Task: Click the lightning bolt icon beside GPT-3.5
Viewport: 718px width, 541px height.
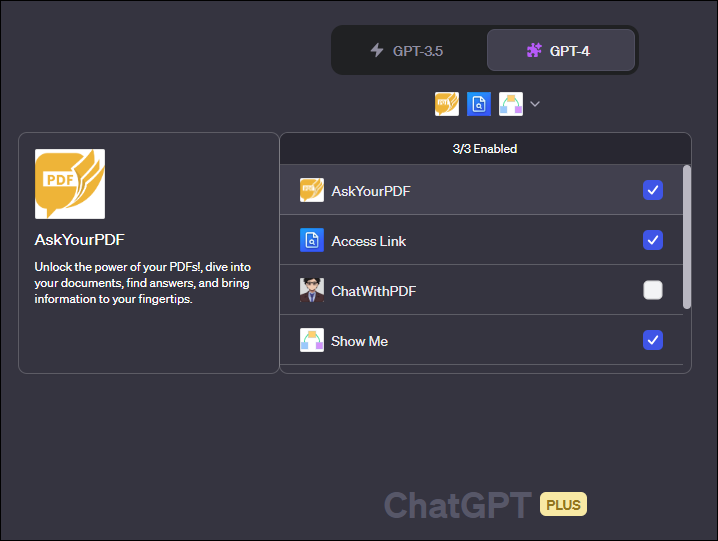Action: click(x=377, y=50)
